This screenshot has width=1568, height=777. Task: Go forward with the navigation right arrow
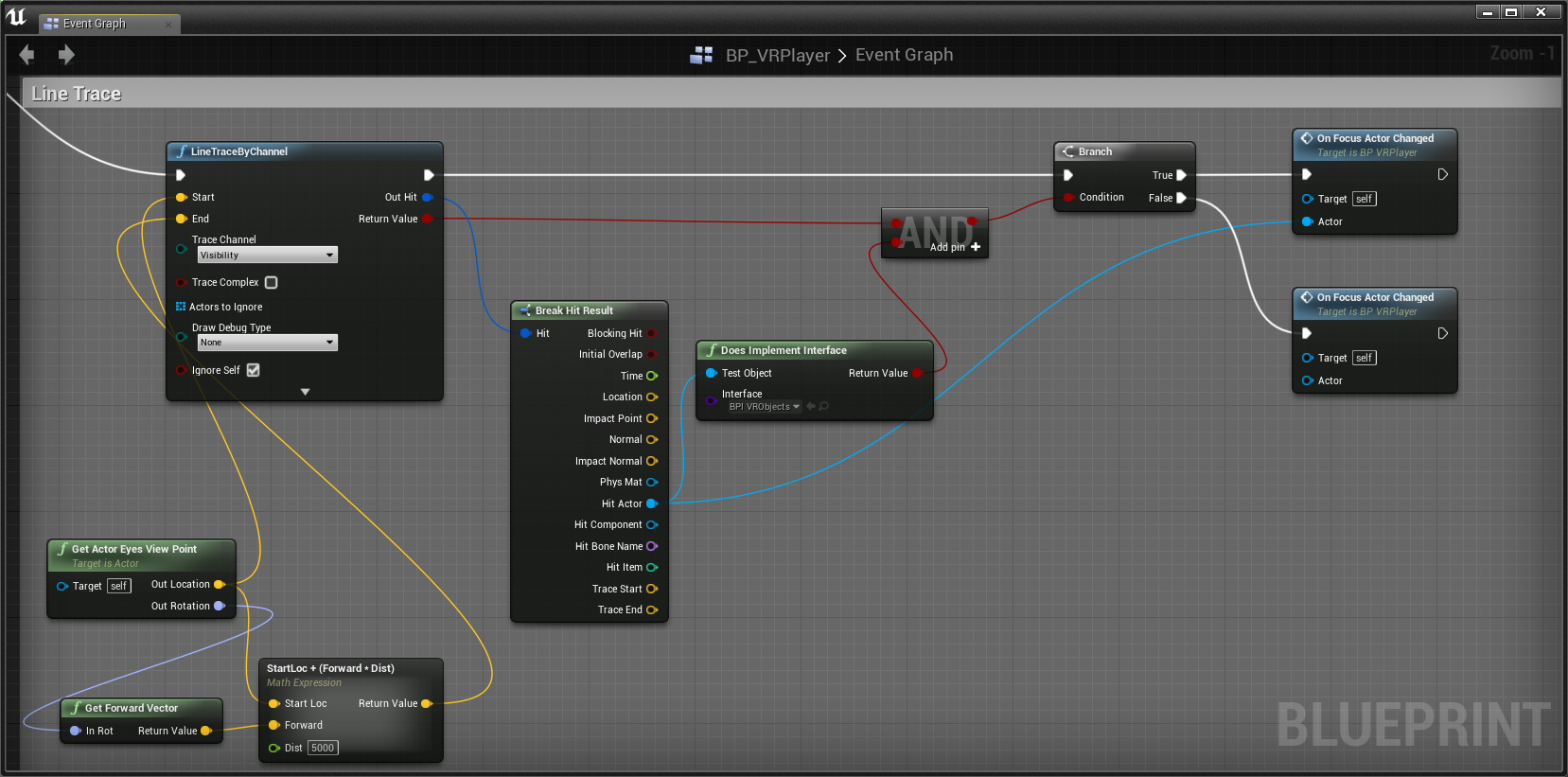[x=66, y=55]
